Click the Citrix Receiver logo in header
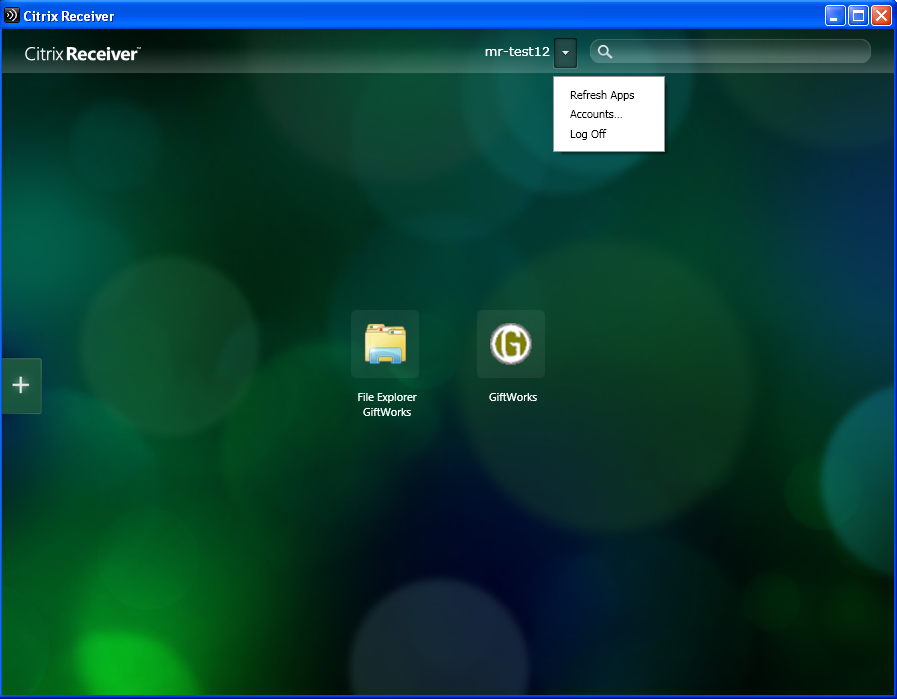Viewport: 897px width, 699px height. pyautogui.click(x=82, y=54)
